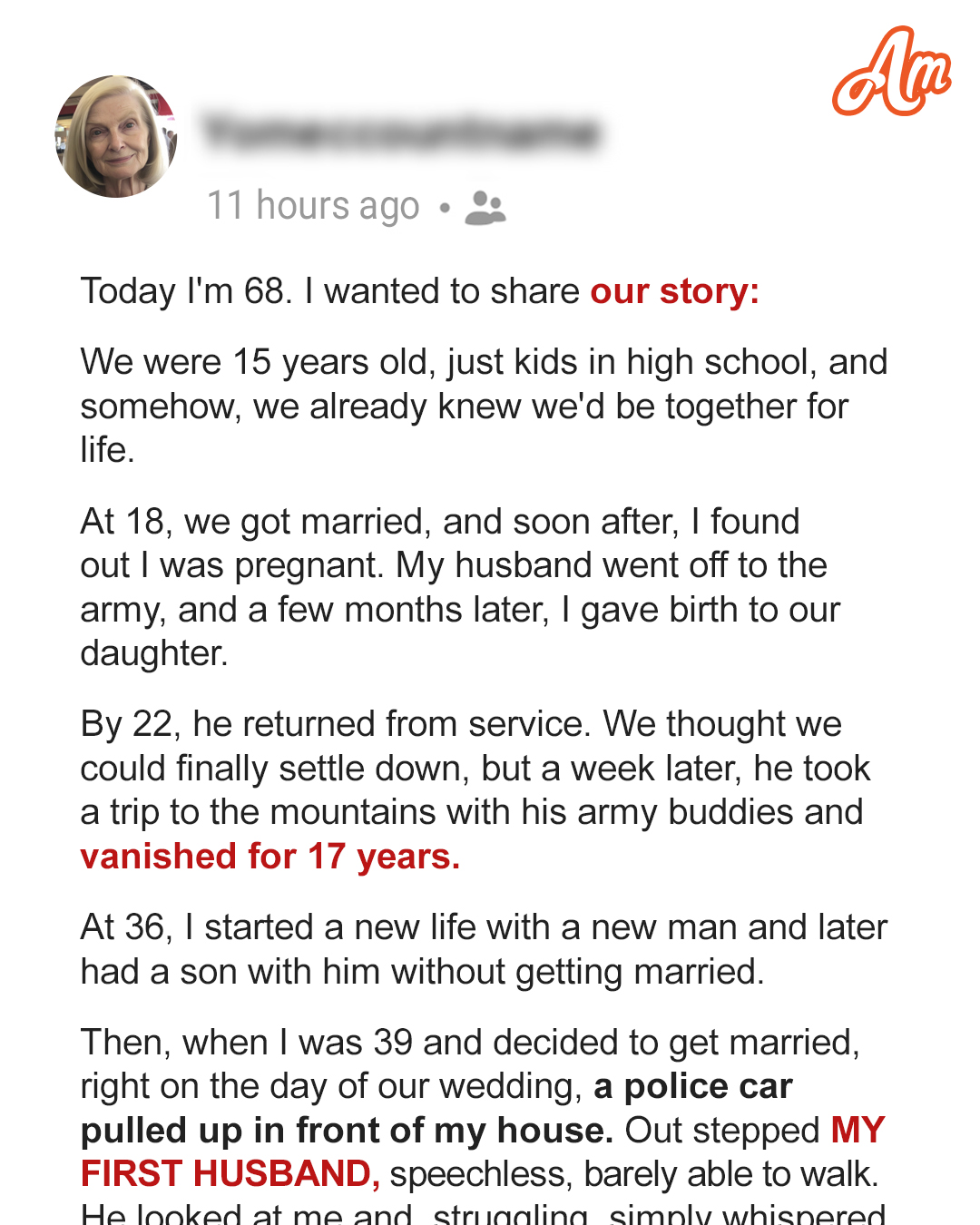
Task: Click the line starting "We were 15 years old"
Action: tap(484, 362)
